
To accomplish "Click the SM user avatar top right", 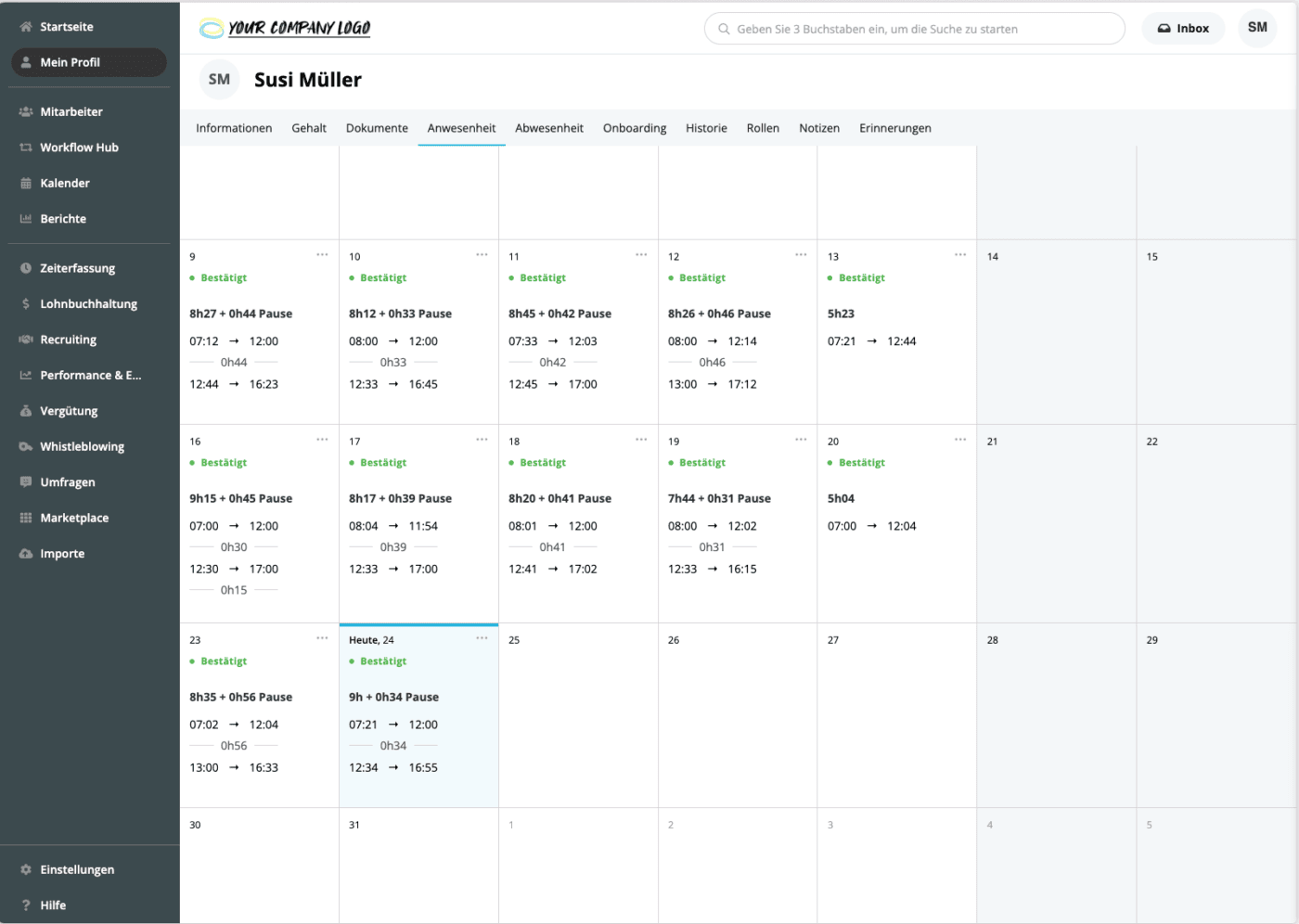I will click(1257, 28).
